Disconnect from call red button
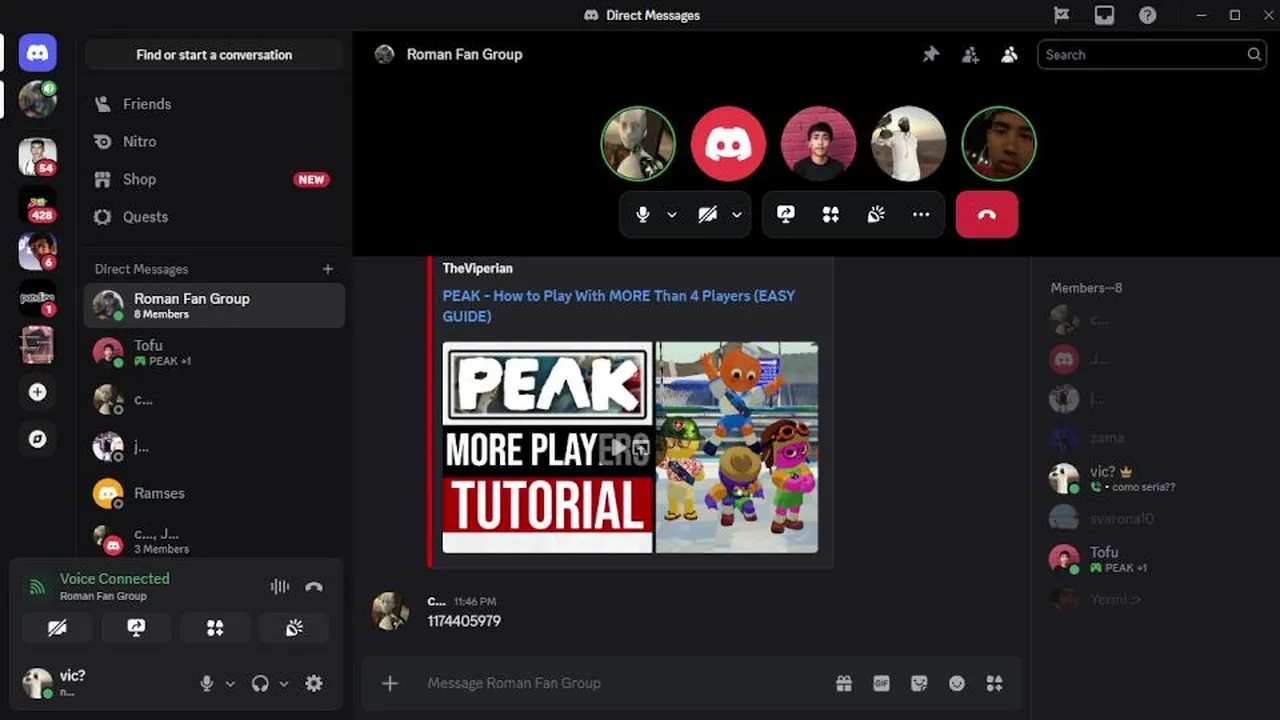Viewport: 1280px width, 720px height. pos(987,214)
